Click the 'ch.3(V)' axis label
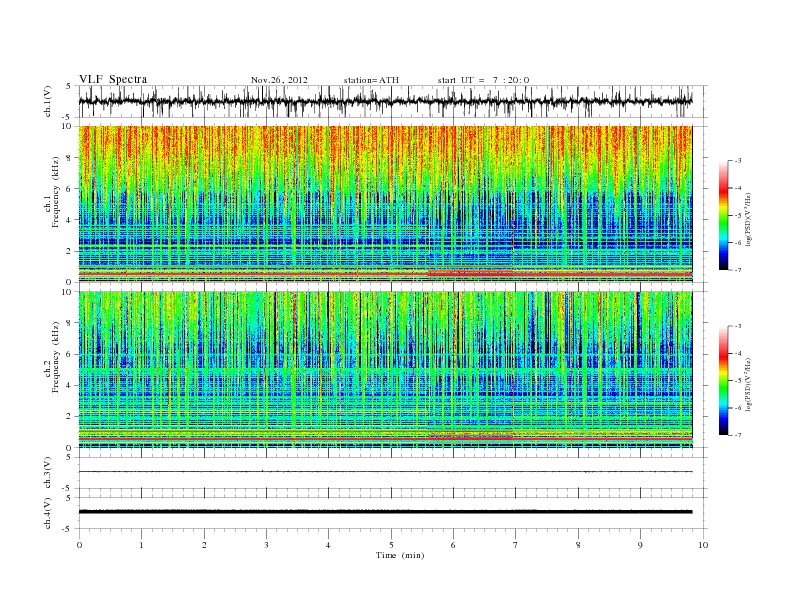 (48, 473)
